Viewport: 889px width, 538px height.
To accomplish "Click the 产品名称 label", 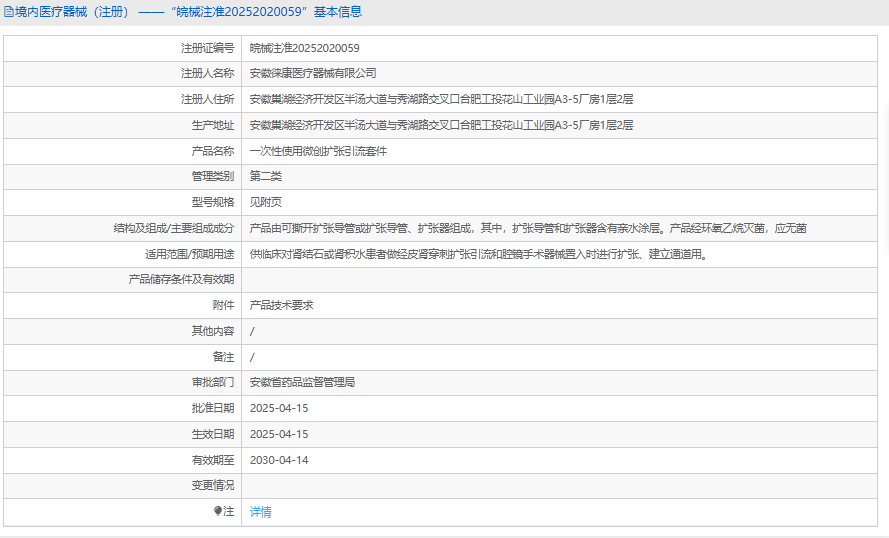I will point(213,151).
